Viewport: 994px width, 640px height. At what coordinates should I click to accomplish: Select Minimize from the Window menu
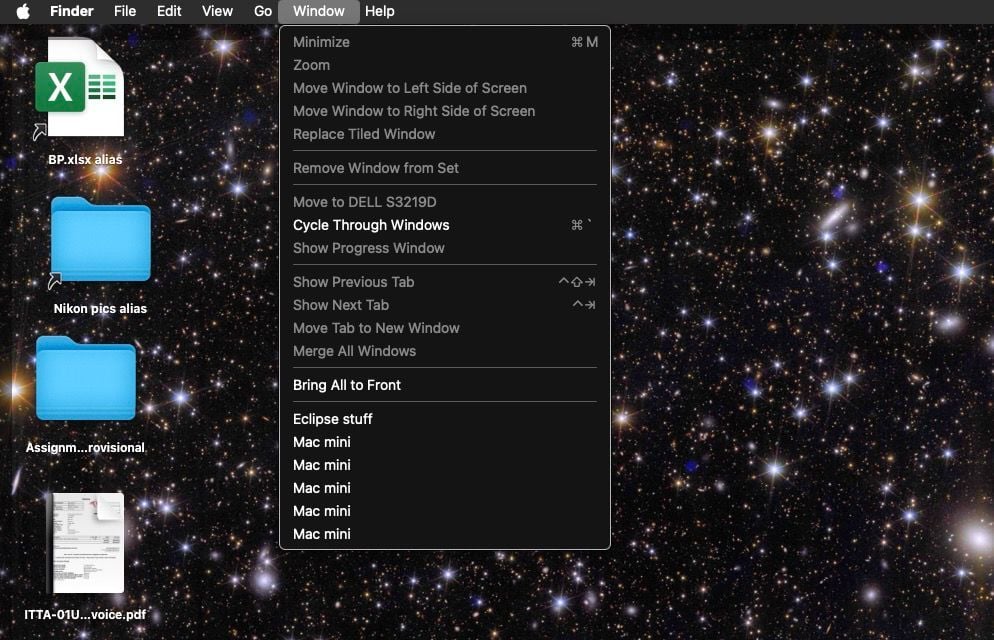(x=320, y=42)
